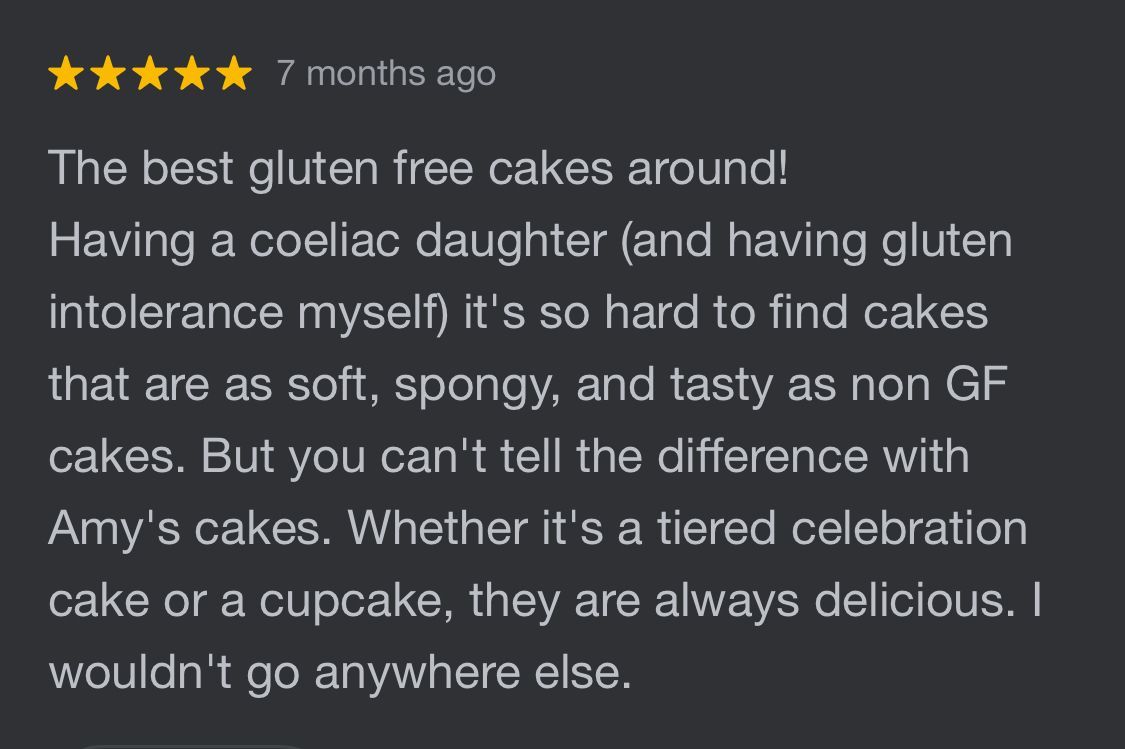The image size is (1125, 749).
Task: Click the fifth and last rating star
Action: tap(234, 74)
